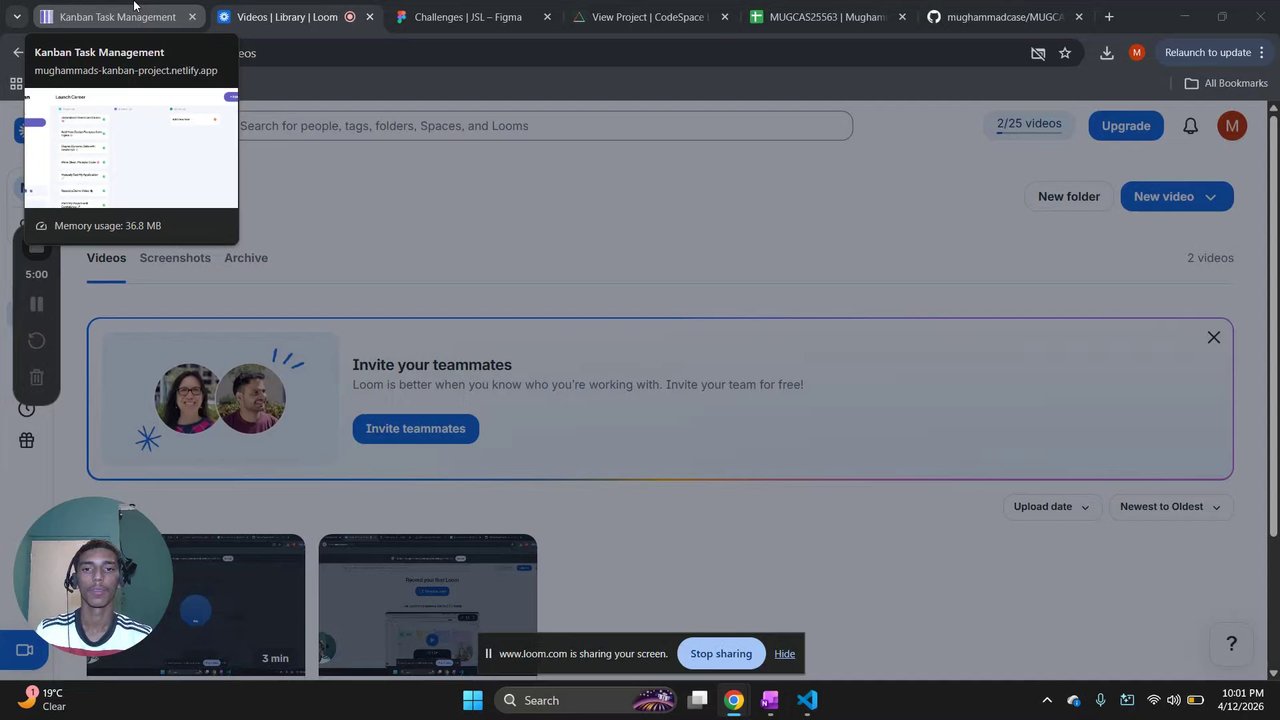
Task: Open the weather widget showing 19°C
Action: (42, 699)
